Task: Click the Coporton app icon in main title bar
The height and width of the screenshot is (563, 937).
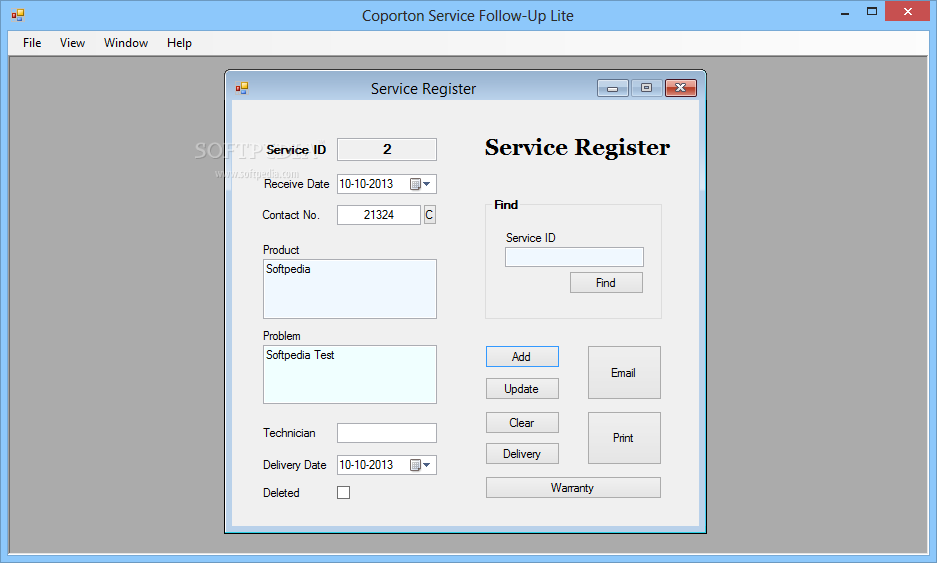Action: click(x=18, y=15)
